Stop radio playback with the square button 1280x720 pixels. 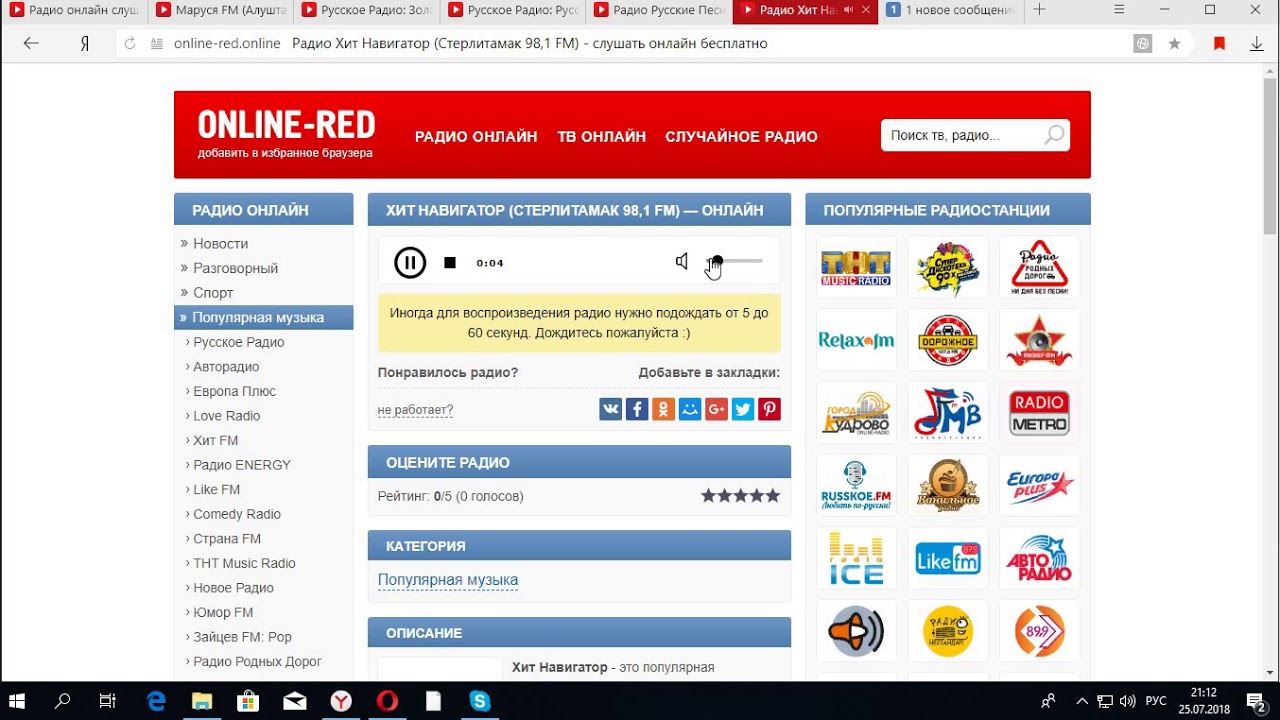coord(450,263)
